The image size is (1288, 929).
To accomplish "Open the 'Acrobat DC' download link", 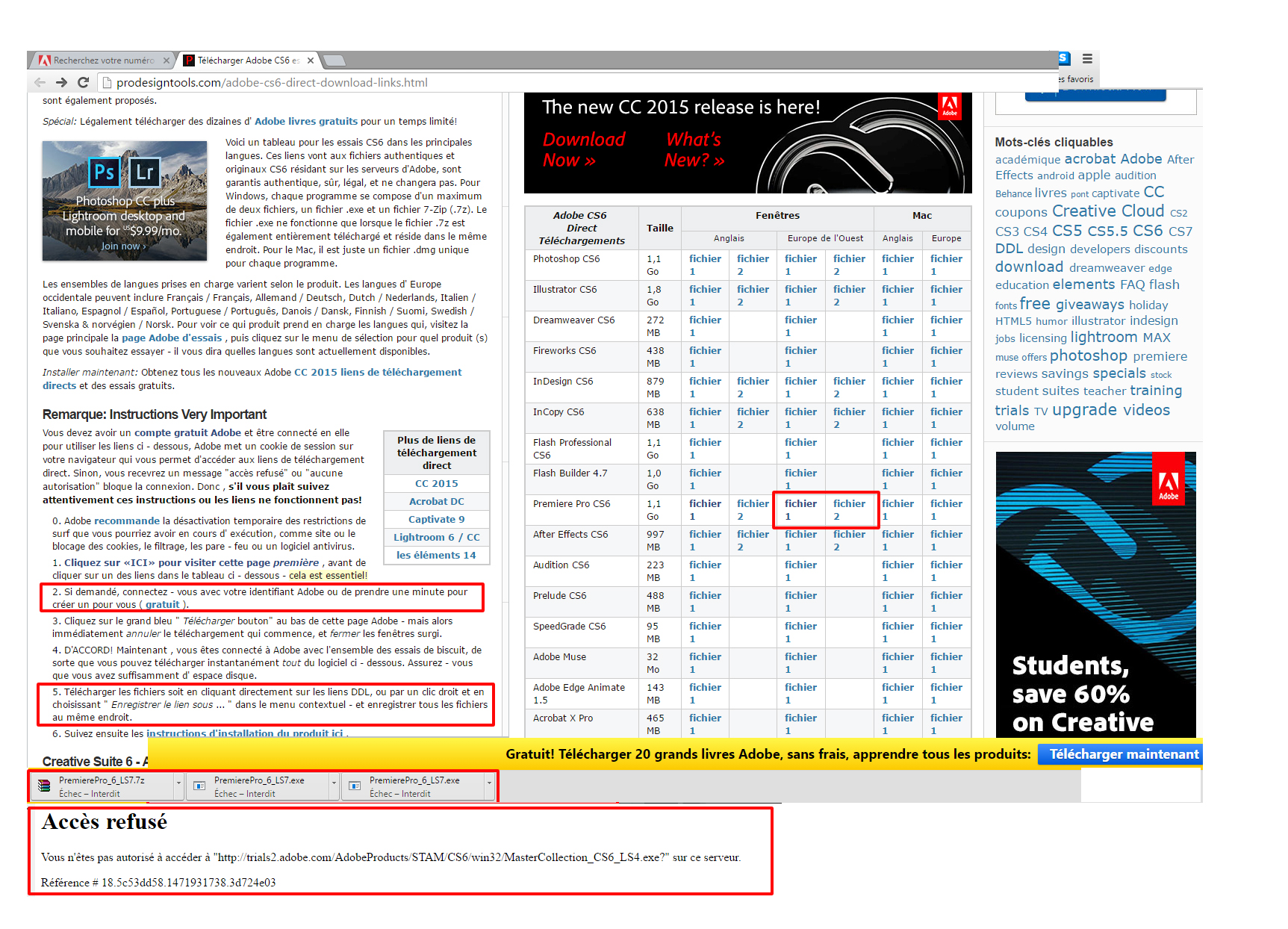I will (436, 502).
